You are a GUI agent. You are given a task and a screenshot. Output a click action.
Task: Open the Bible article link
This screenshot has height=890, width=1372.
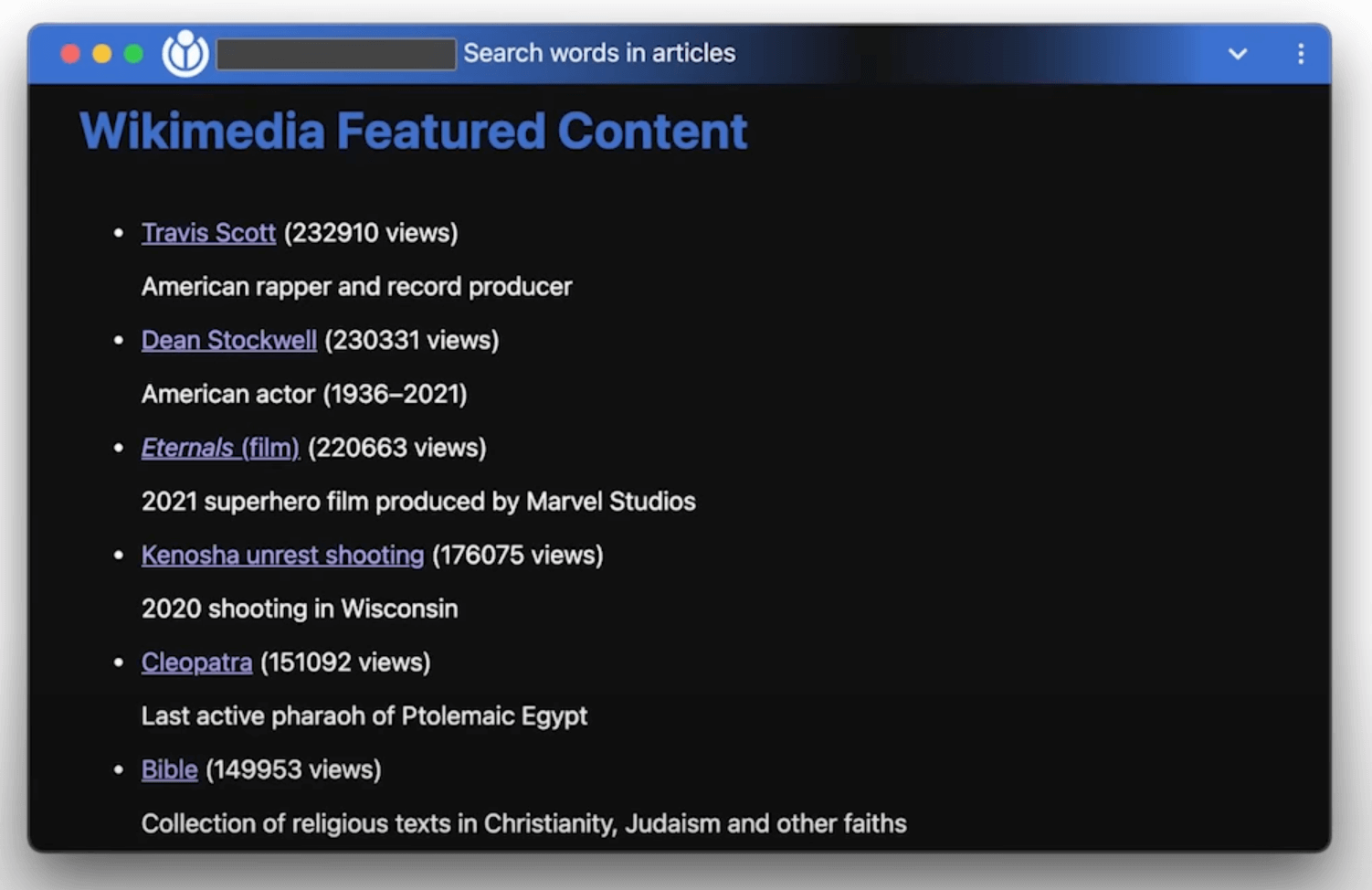pyautogui.click(x=169, y=769)
